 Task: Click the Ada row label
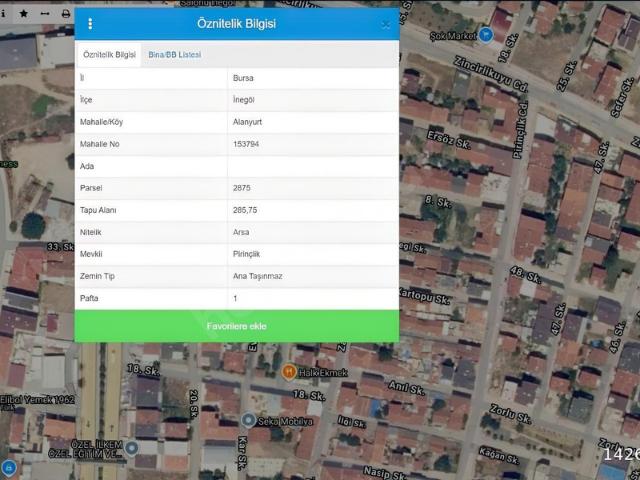(x=87, y=166)
